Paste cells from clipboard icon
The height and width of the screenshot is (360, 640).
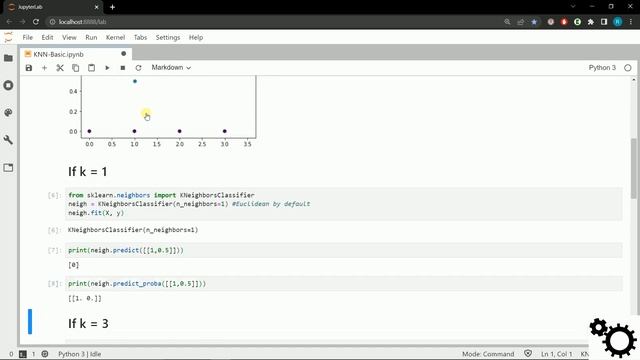pos(91,68)
